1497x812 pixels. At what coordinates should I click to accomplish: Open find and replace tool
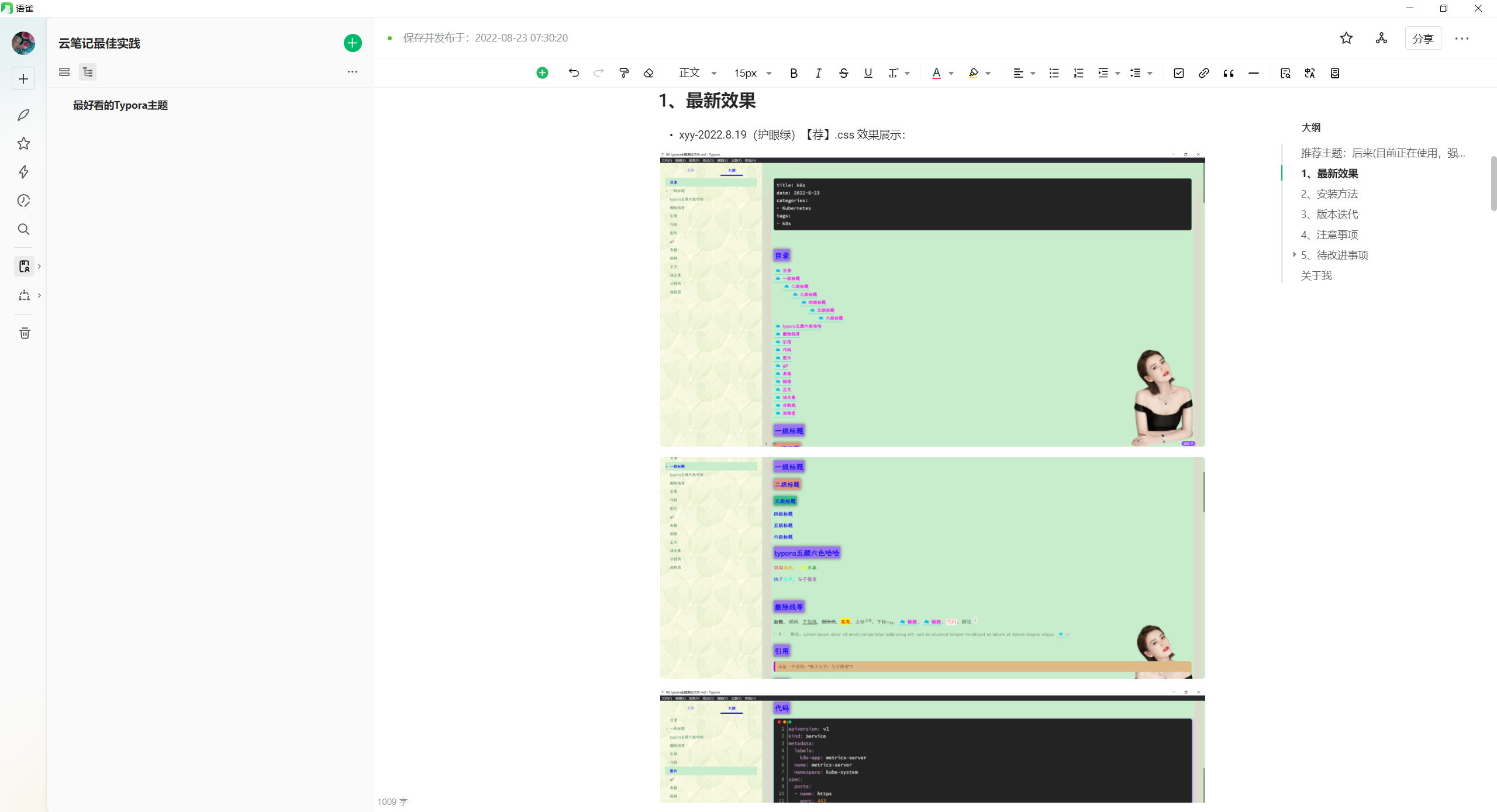click(1285, 73)
